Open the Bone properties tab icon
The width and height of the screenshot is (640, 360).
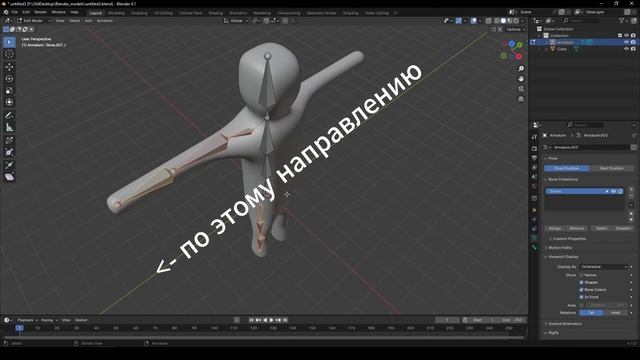tap(534, 247)
